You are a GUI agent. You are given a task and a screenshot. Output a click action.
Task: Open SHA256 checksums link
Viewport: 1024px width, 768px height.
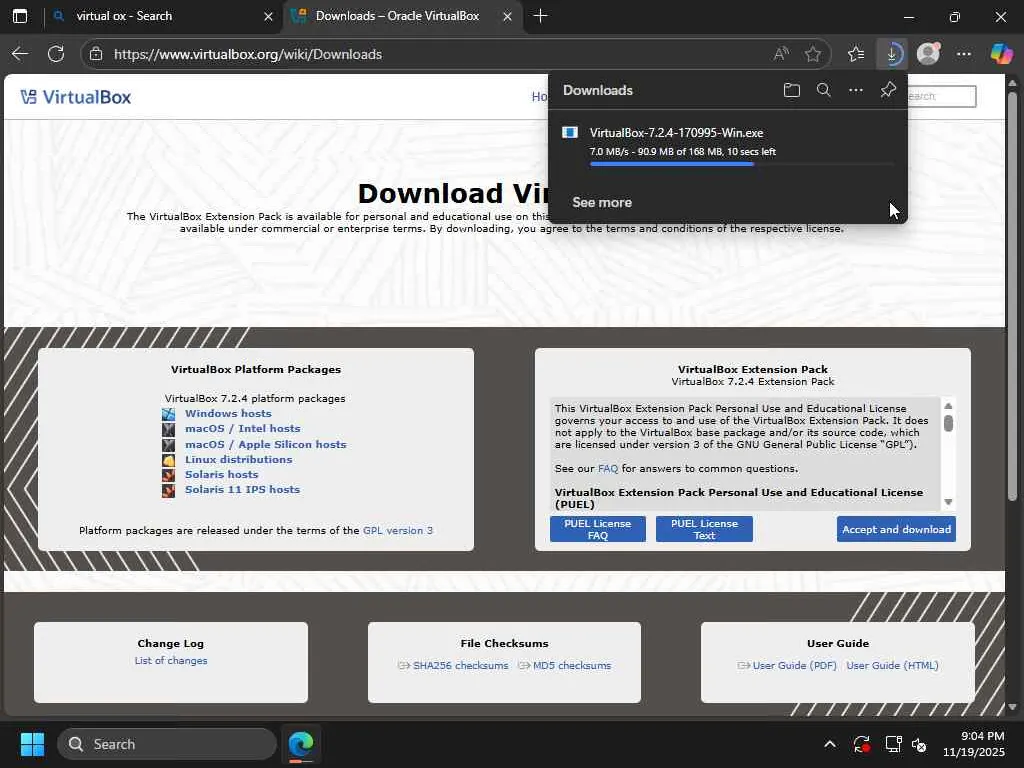click(460, 665)
